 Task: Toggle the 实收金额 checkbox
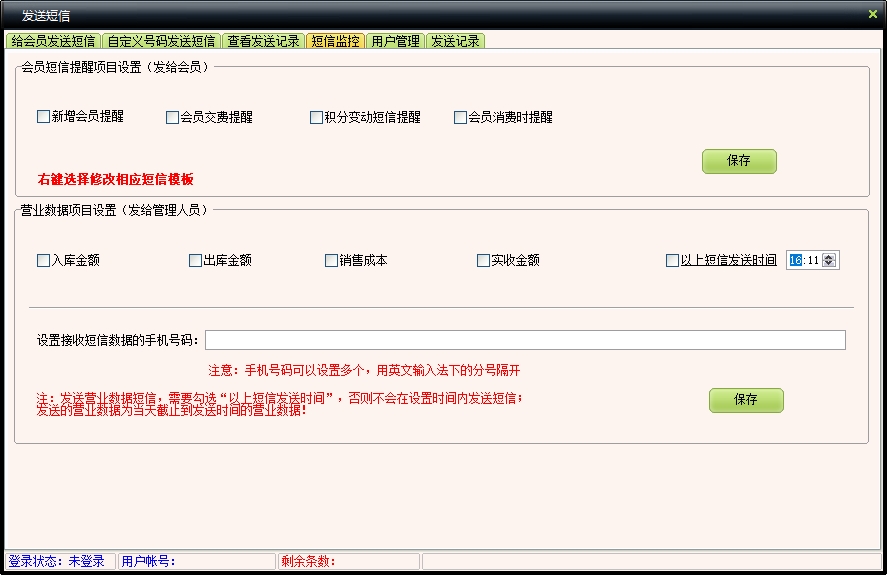point(483,260)
